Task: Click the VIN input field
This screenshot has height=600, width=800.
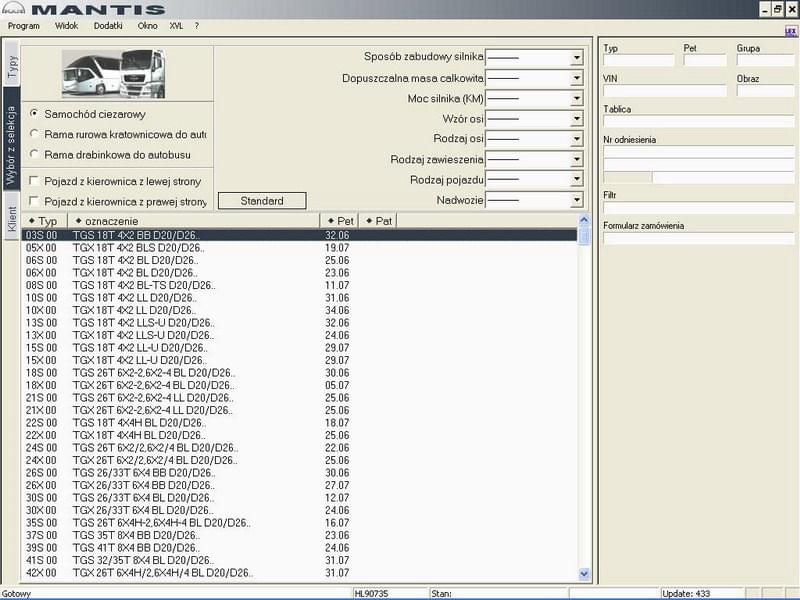Action: pyautogui.click(x=665, y=91)
